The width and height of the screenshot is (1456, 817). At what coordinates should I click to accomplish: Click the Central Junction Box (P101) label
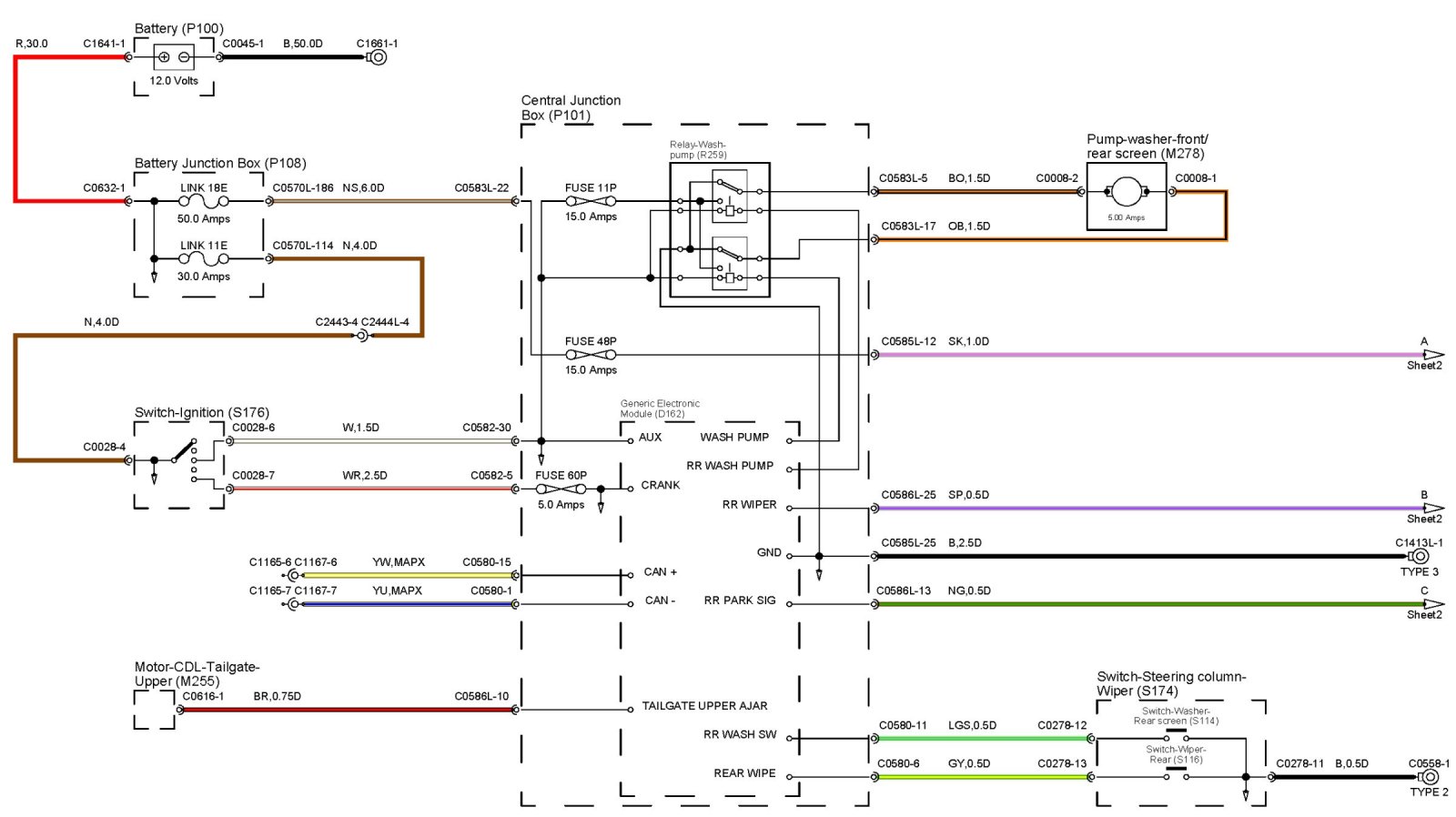pyautogui.click(x=571, y=107)
